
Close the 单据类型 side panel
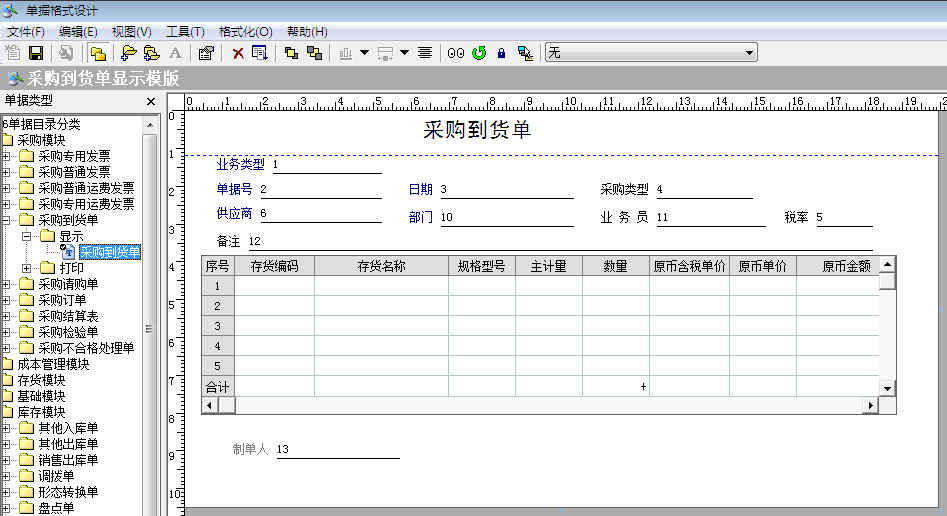point(151,101)
